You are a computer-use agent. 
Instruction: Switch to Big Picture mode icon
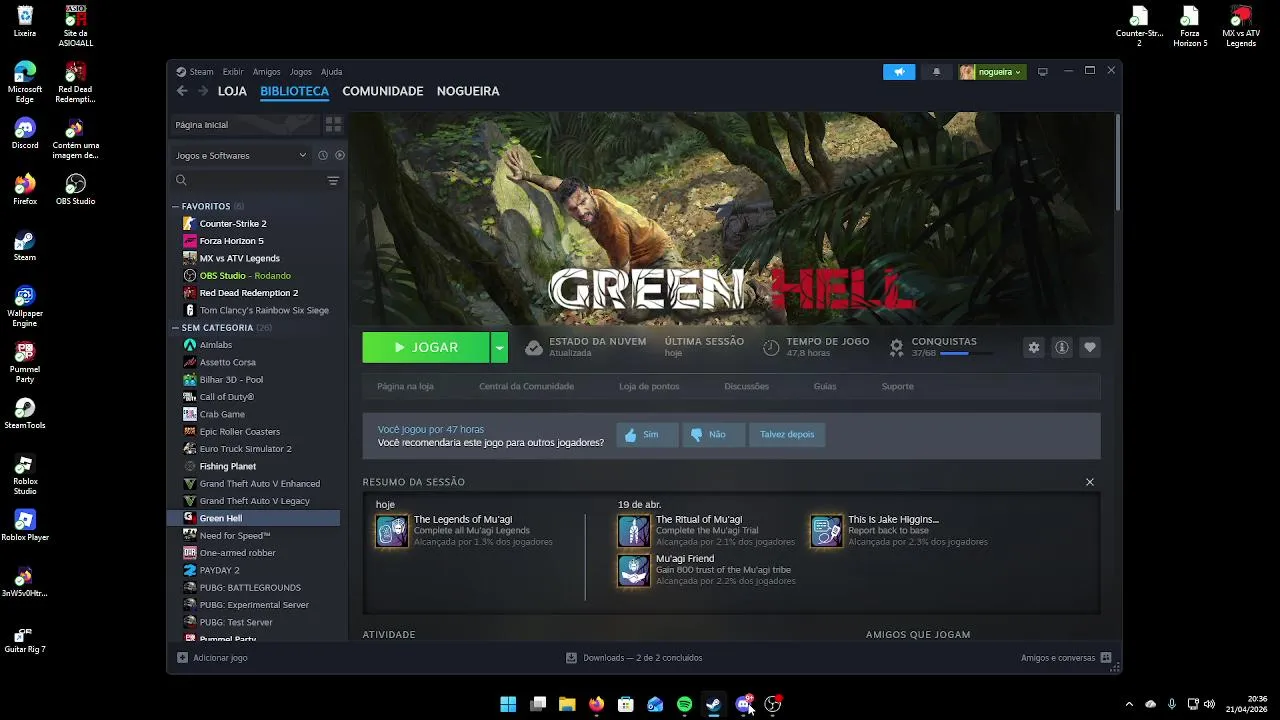pyautogui.click(x=1042, y=72)
